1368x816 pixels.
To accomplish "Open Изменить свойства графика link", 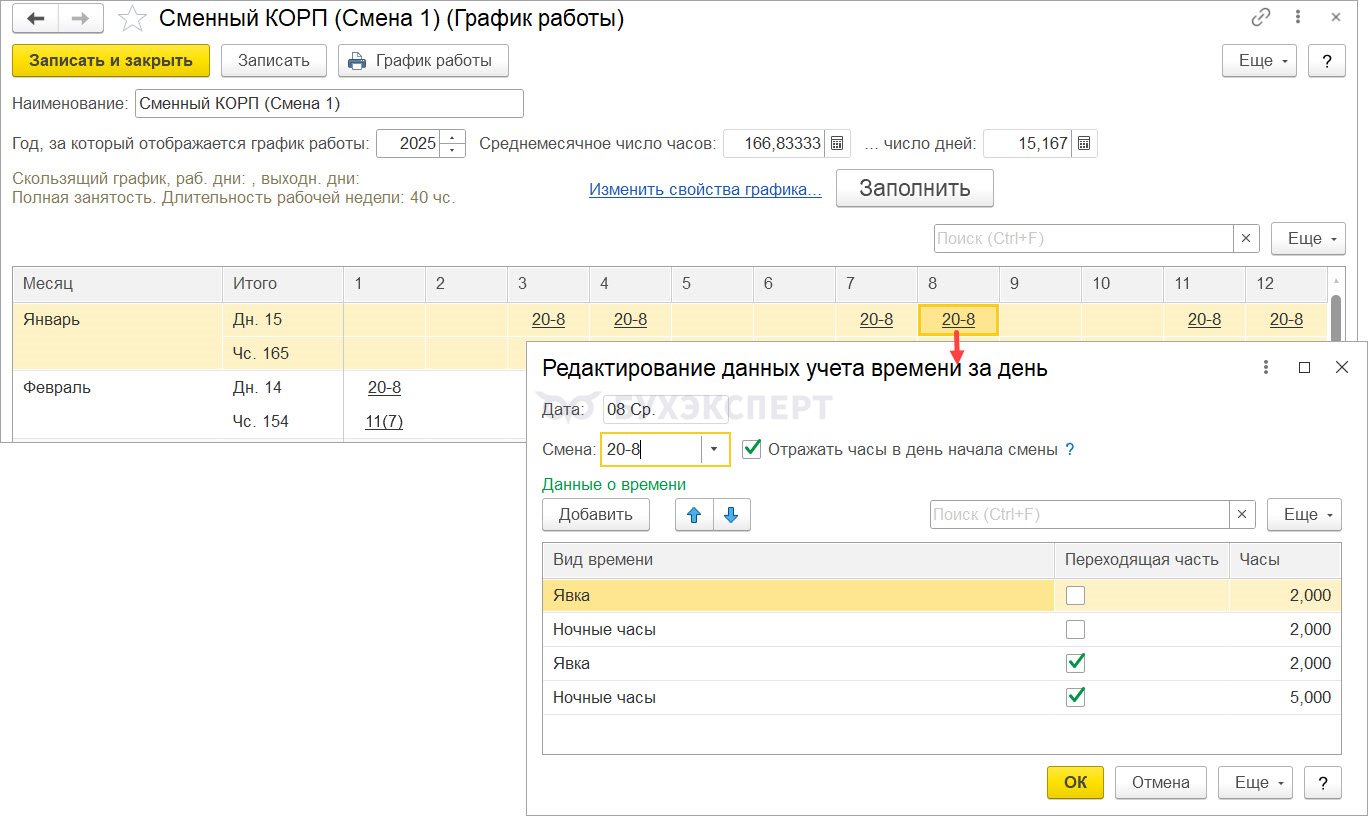I will pyautogui.click(x=705, y=190).
